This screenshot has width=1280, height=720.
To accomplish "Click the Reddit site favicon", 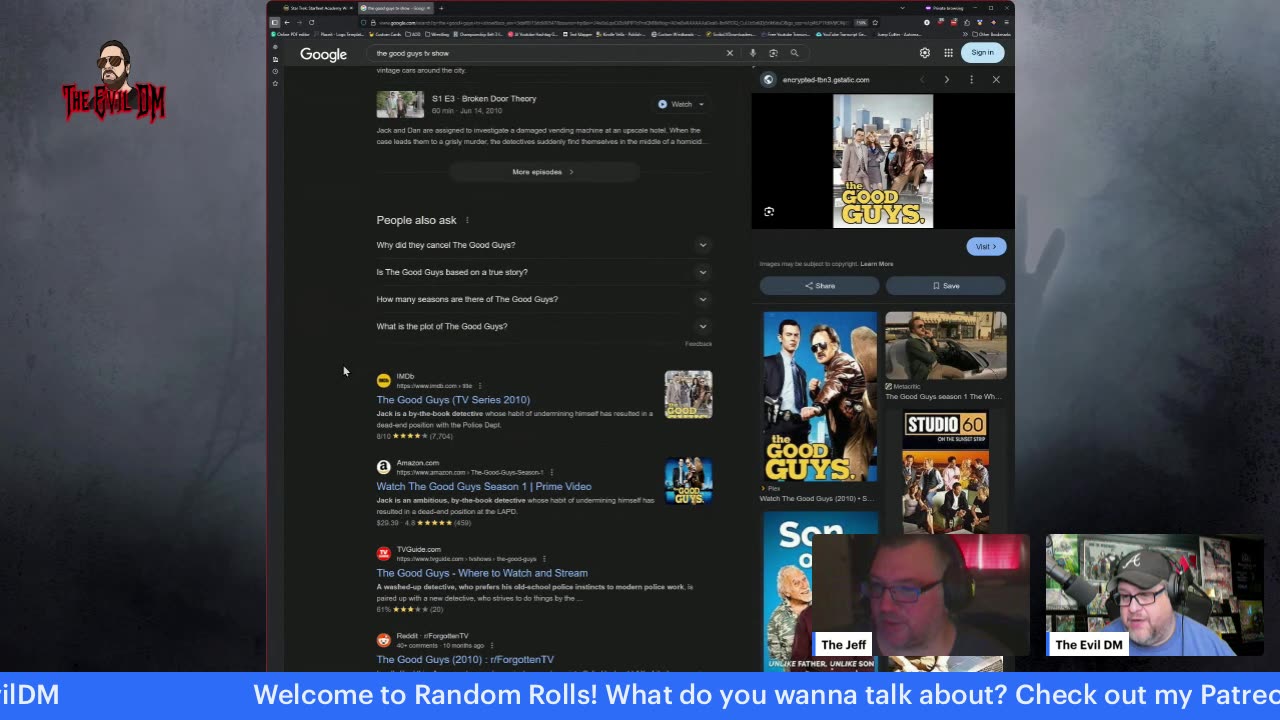I will [383, 640].
